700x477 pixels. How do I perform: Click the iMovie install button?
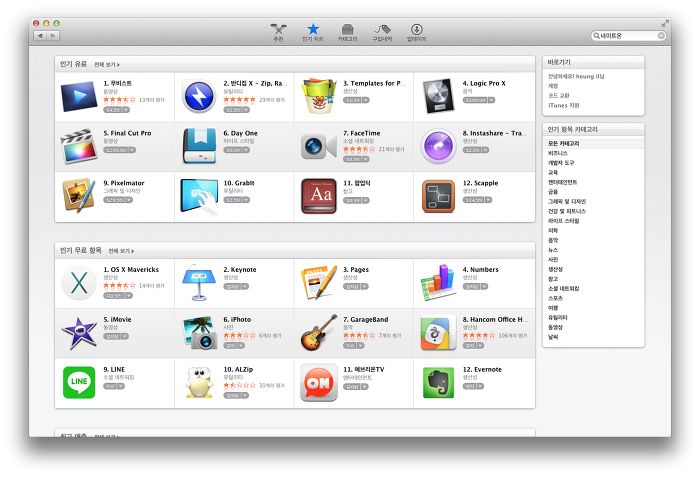(x=112, y=336)
